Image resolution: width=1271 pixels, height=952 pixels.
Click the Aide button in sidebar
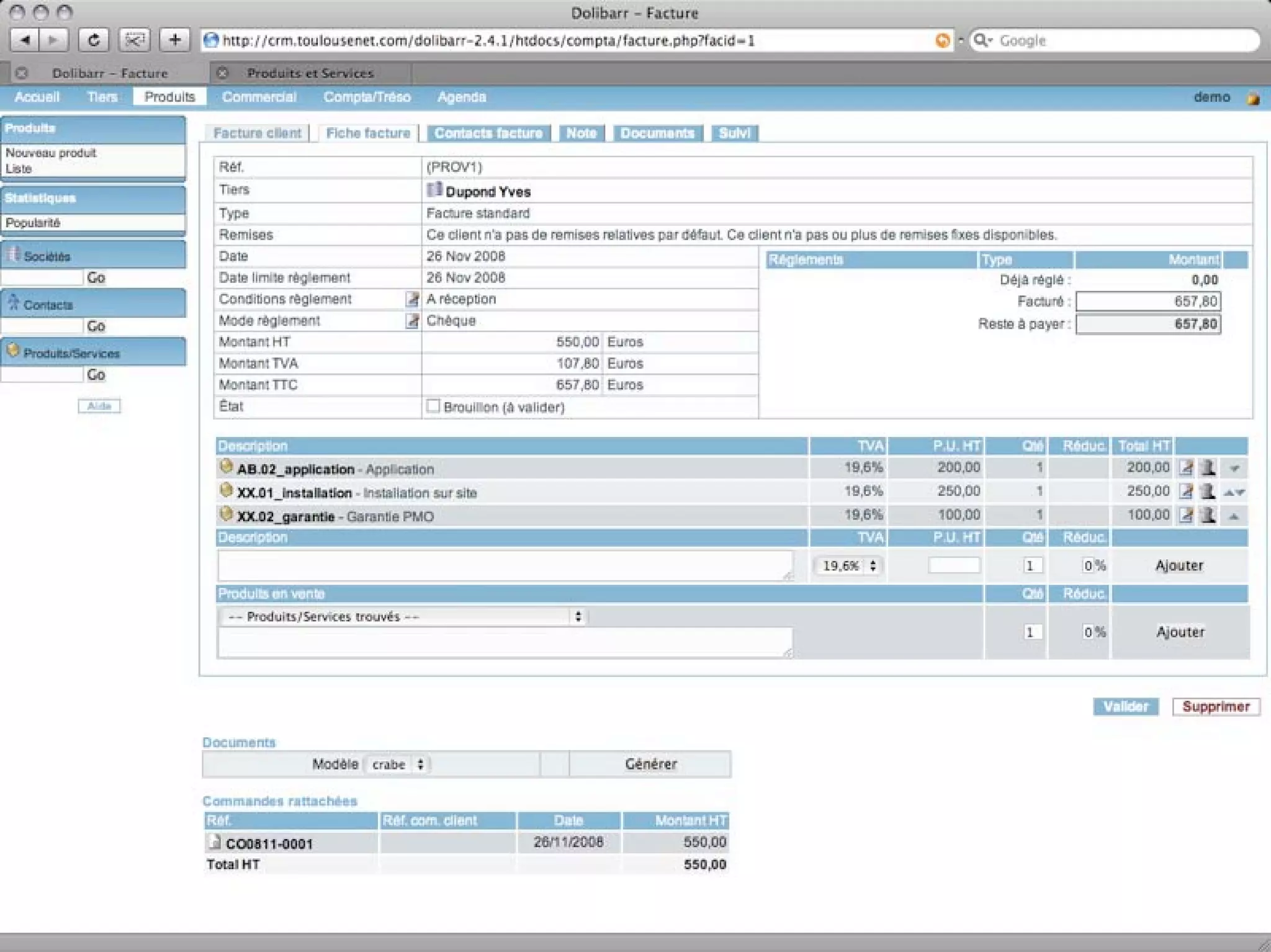click(x=99, y=406)
